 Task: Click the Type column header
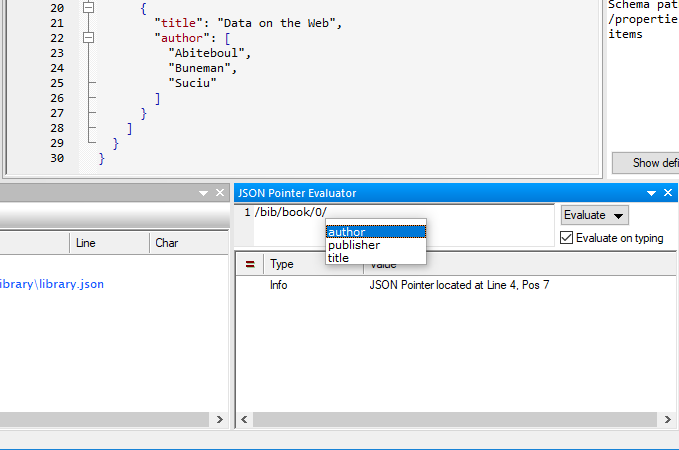(313, 264)
